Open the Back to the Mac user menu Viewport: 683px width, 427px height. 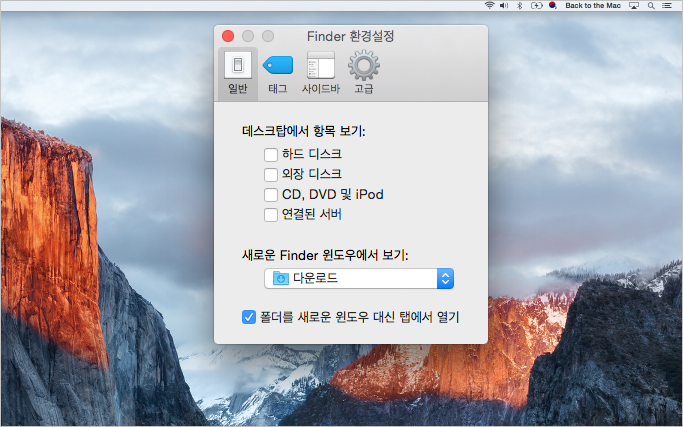coord(593,5)
